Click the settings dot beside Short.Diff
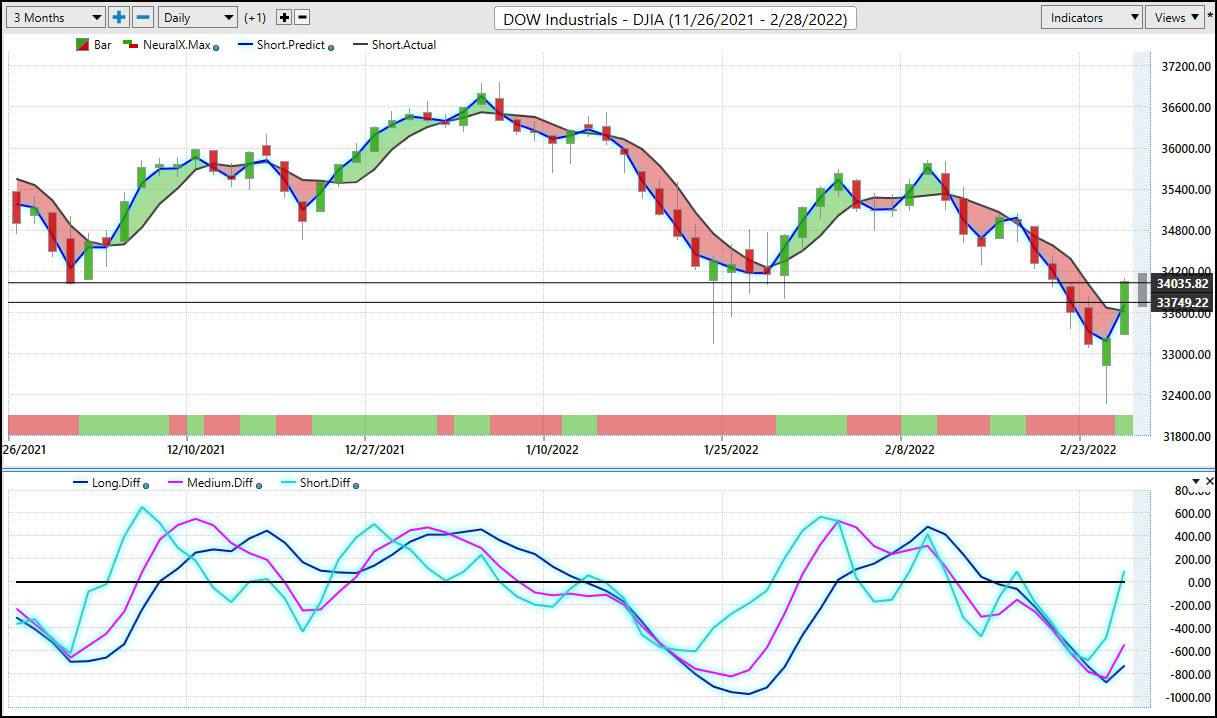1217x718 pixels. (356, 486)
